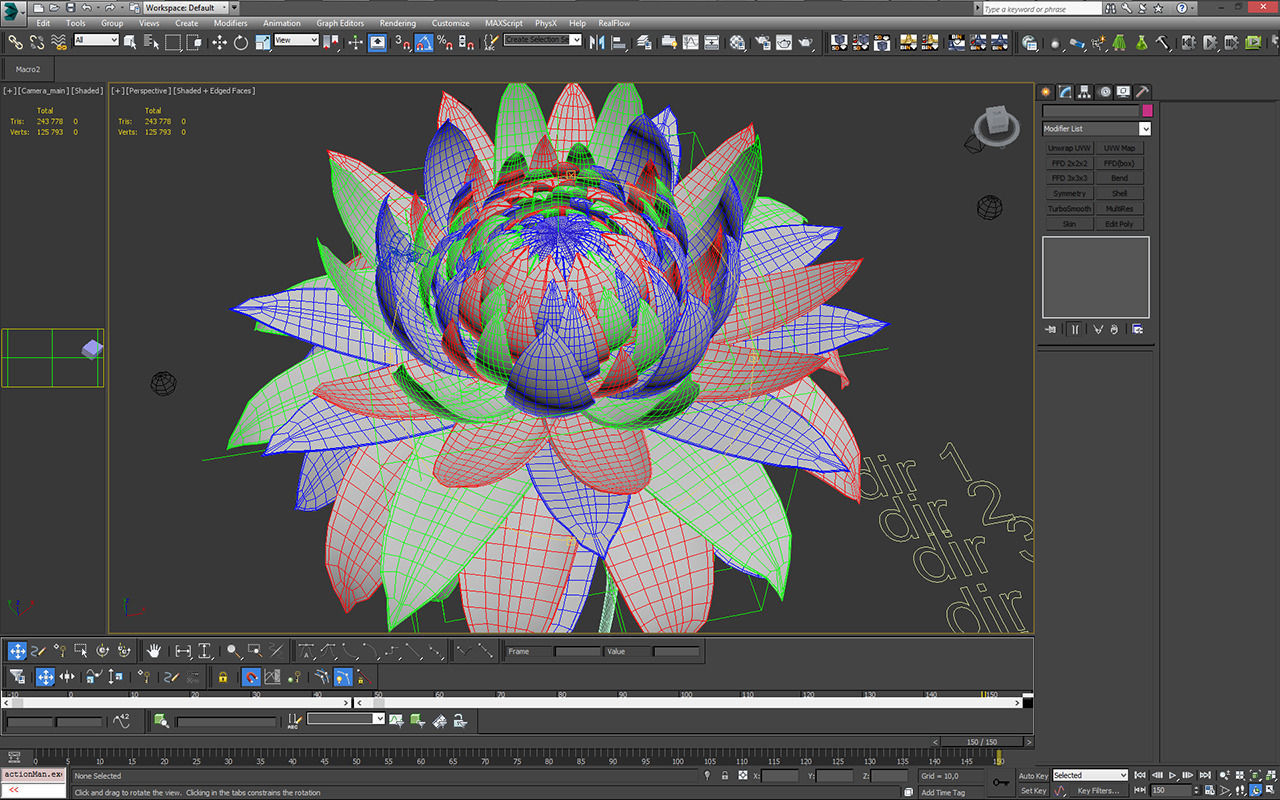Screen dimensions: 1280x800
Task: Open the reference coordinate View dropdown
Action: [x=297, y=40]
